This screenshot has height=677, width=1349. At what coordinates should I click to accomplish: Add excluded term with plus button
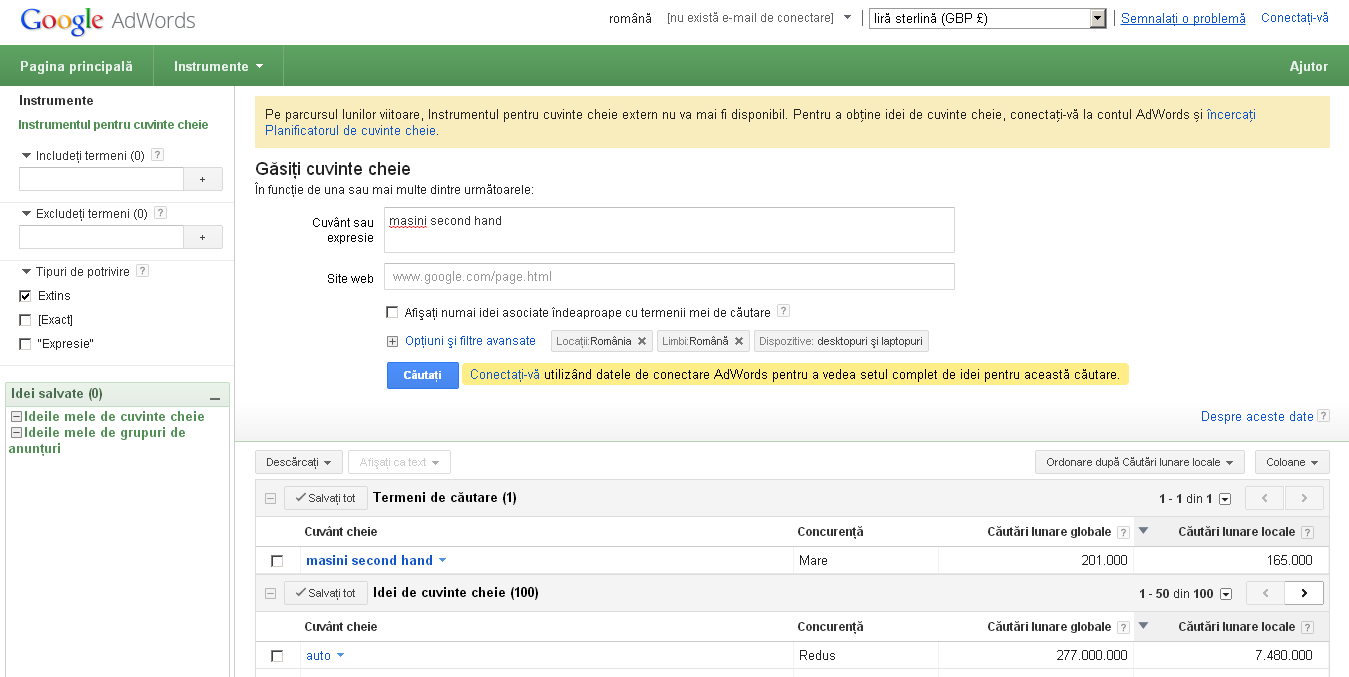[x=203, y=237]
